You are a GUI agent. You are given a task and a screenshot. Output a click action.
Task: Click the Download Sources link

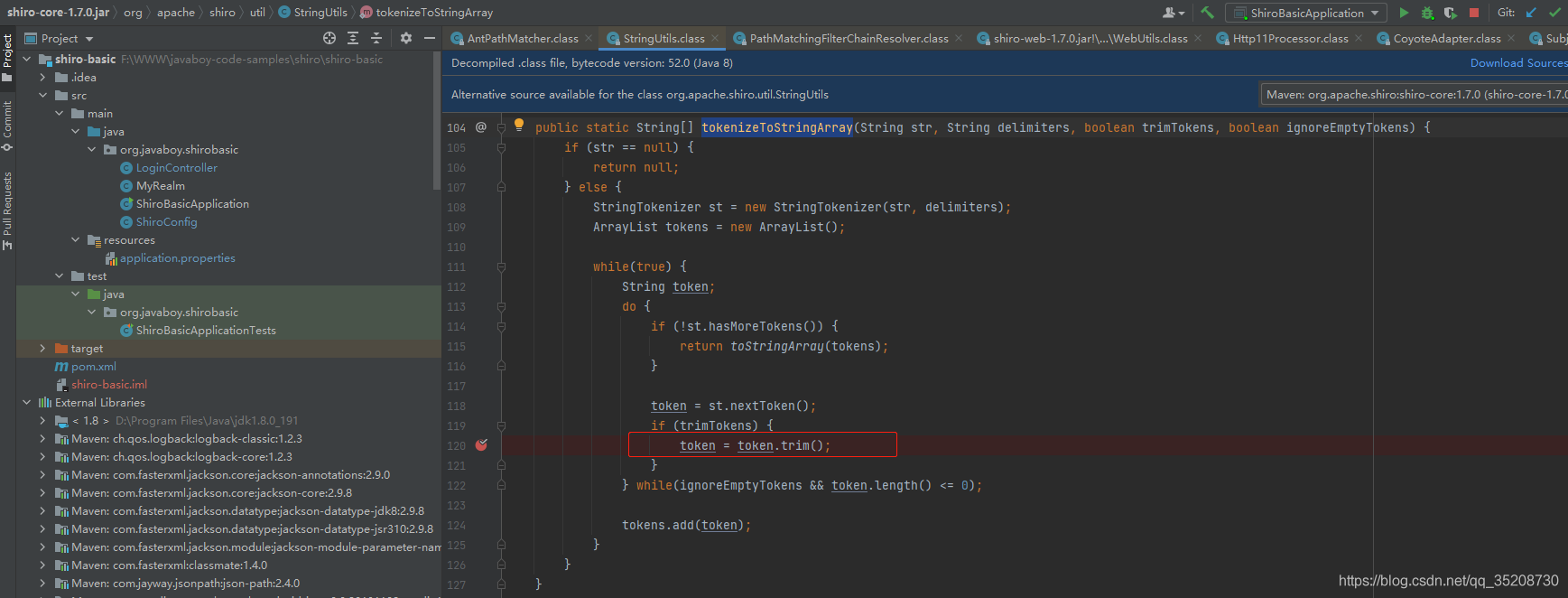click(1518, 63)
